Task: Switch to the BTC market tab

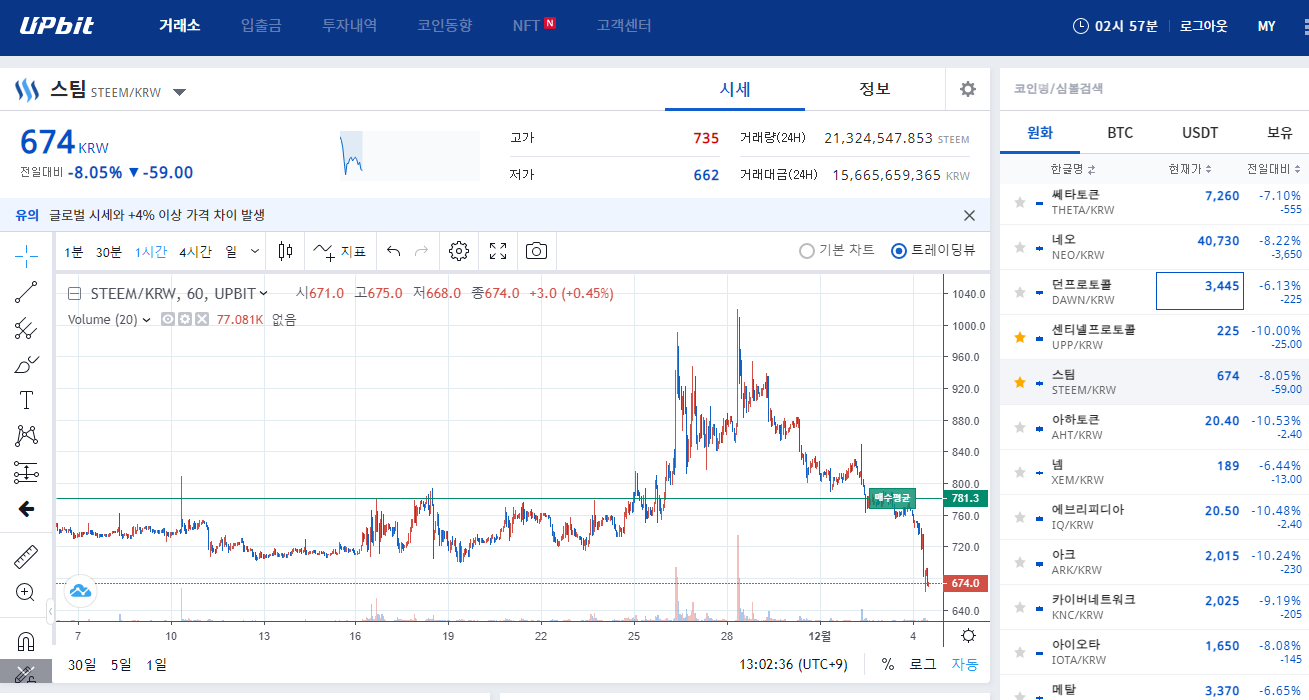Action: coord(1120,132)
